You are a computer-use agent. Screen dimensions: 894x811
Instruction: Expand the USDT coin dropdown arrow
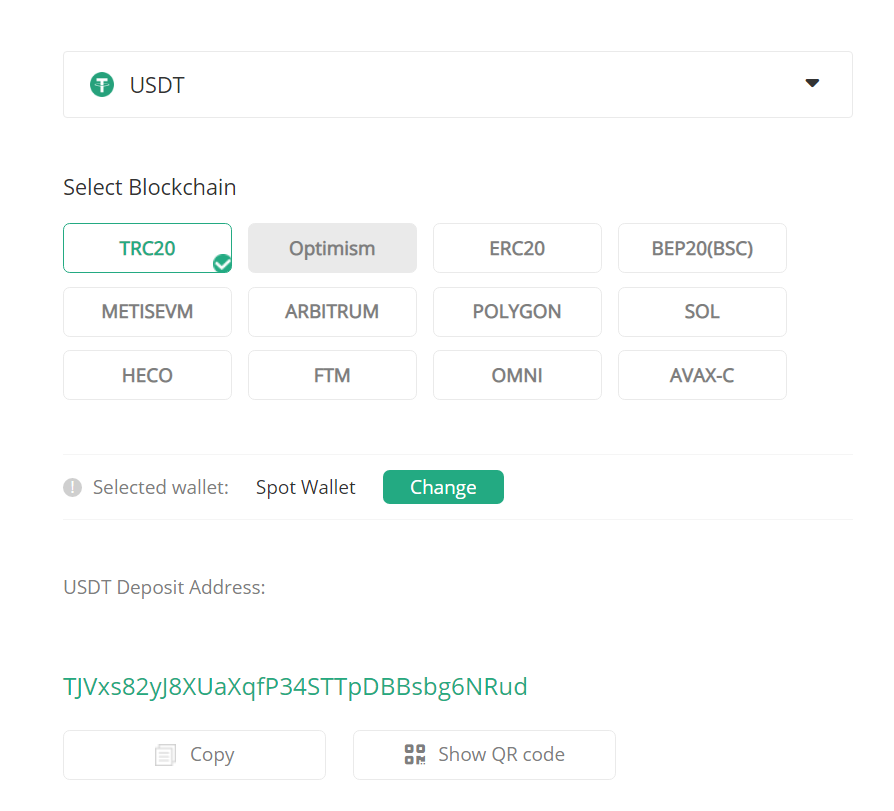click(x=812, y=84)
